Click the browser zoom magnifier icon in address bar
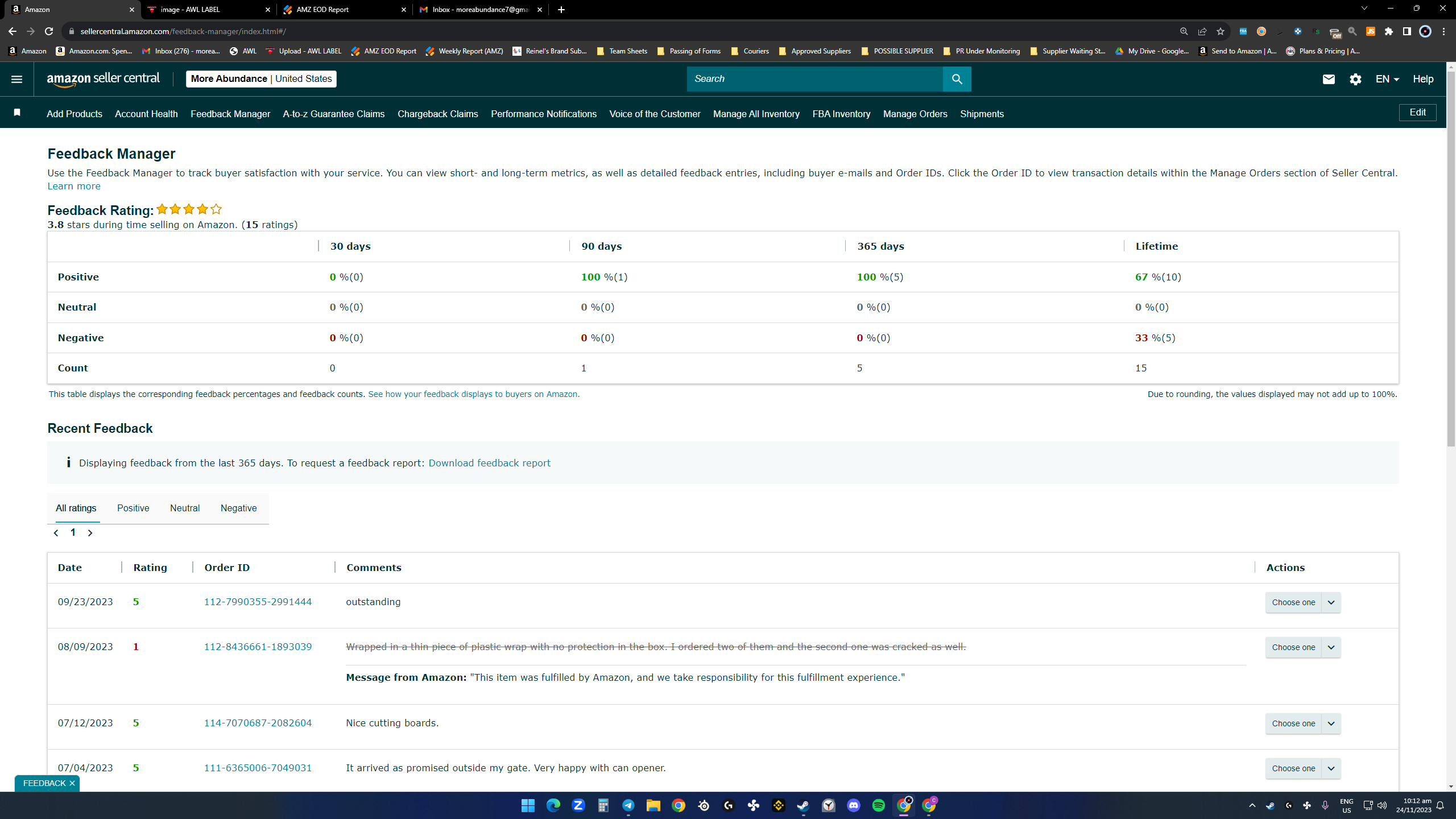 point(1184,31)
